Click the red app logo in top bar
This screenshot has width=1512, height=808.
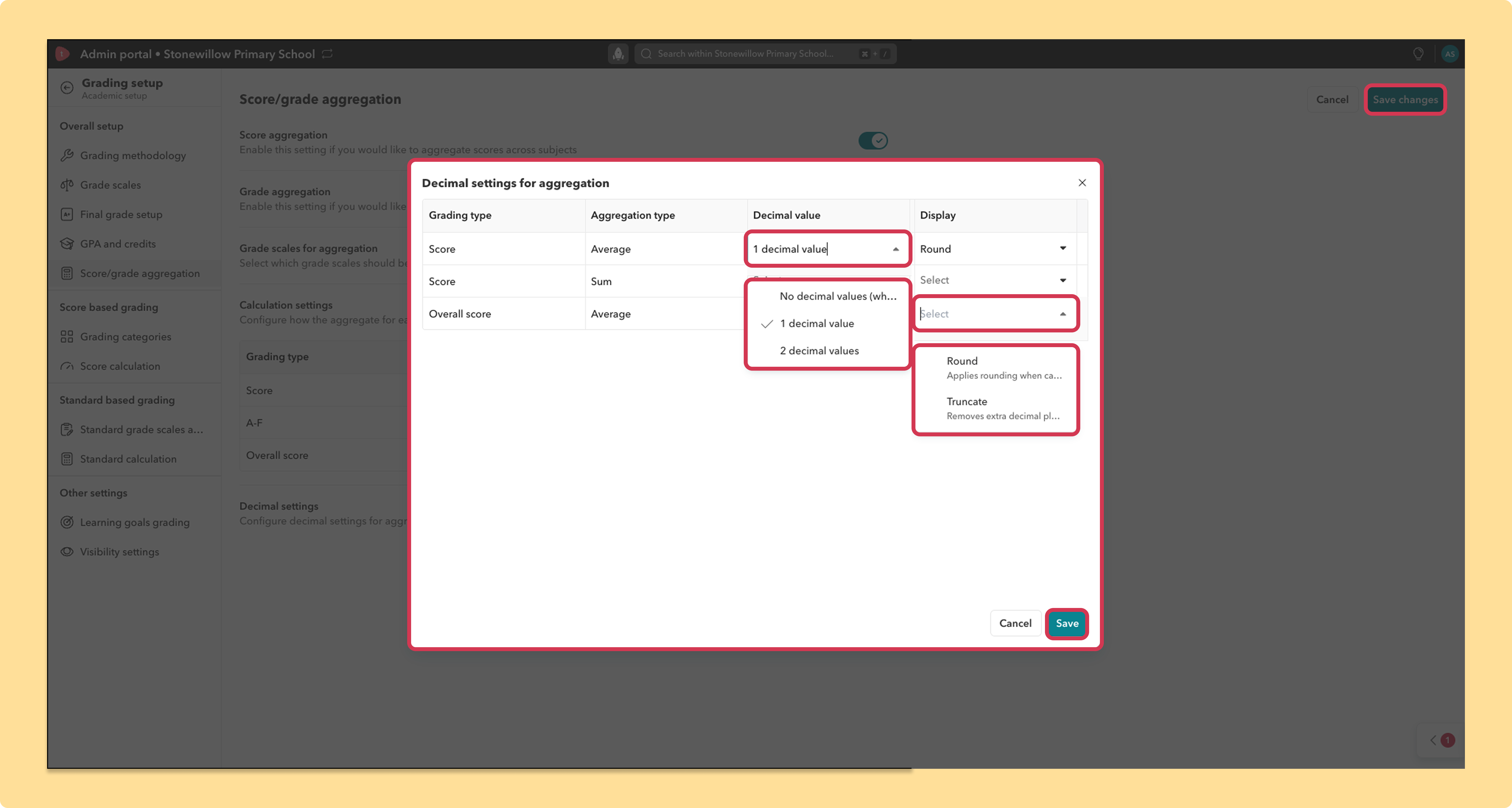62,54
